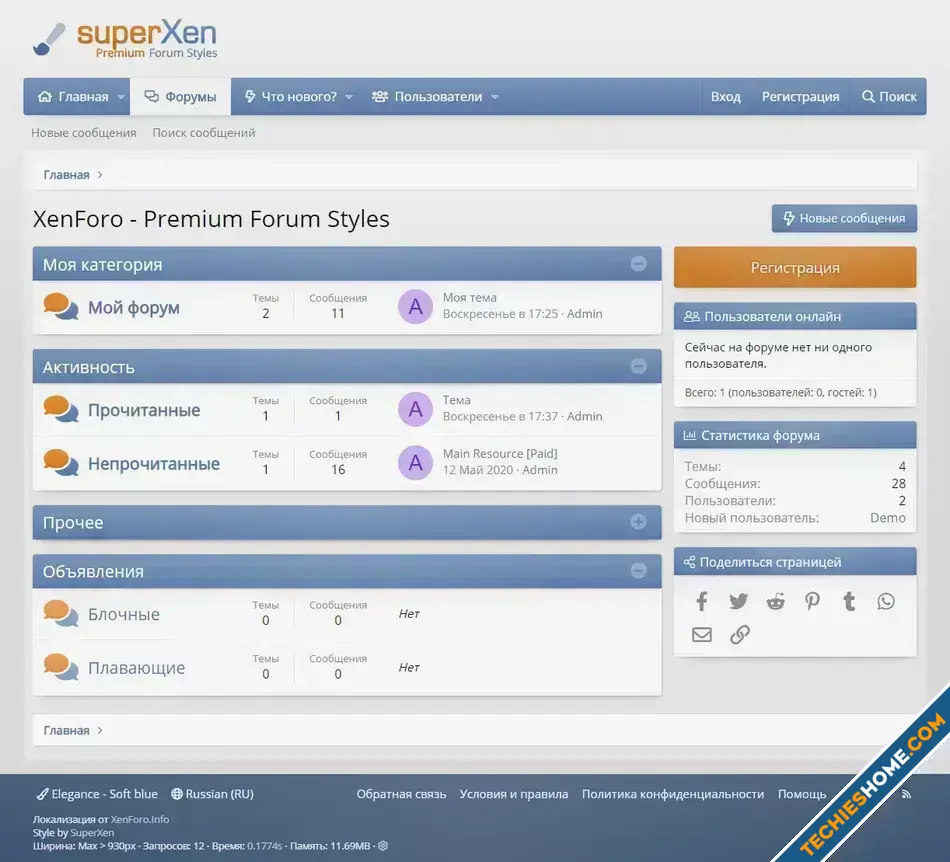This screenshot has width=950, height=862.
Task: Select the Форумы nav tab
Action: (x=181, y=97)
